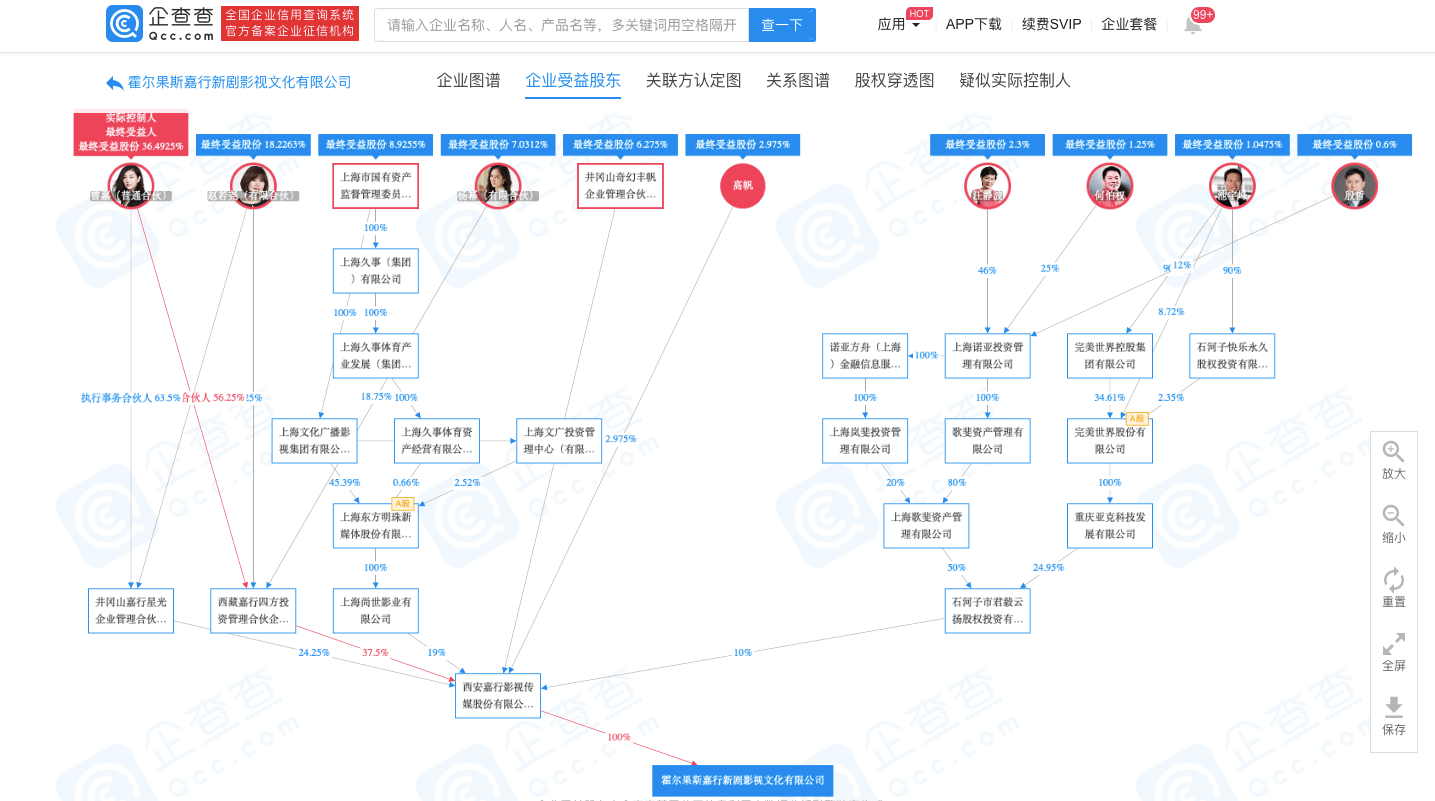1435x801 pixels.
Task: Click the 完美世界控股集团有限公司 node
Action: [1110, 356]
